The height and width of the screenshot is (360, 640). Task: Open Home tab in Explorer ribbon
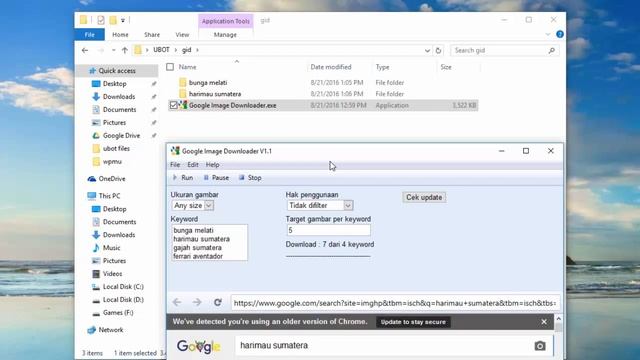(x=120, y=35)
